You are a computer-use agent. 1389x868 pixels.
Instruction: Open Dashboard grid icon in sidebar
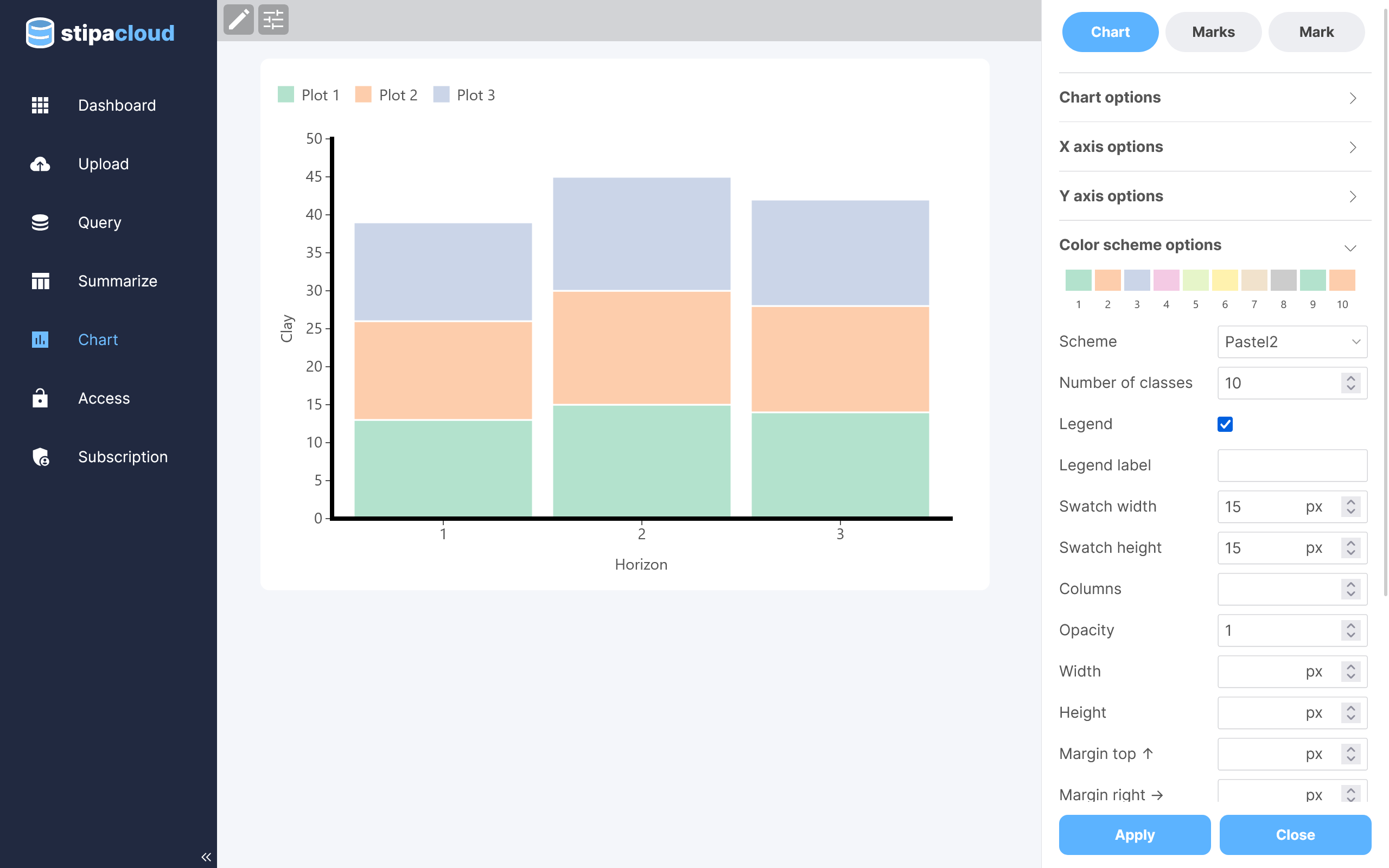(x=40, y=105)
